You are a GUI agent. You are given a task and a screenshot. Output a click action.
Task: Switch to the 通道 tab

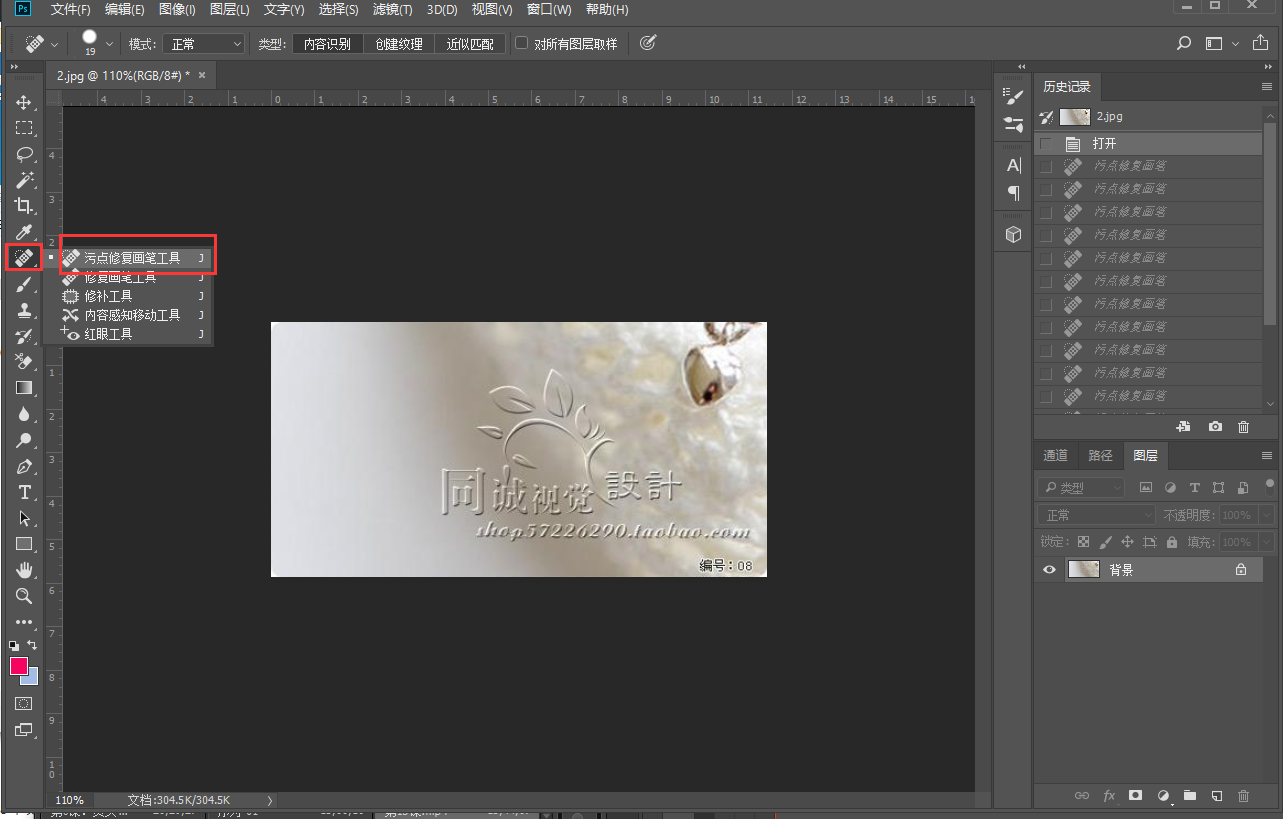[x=1056, y=456]
